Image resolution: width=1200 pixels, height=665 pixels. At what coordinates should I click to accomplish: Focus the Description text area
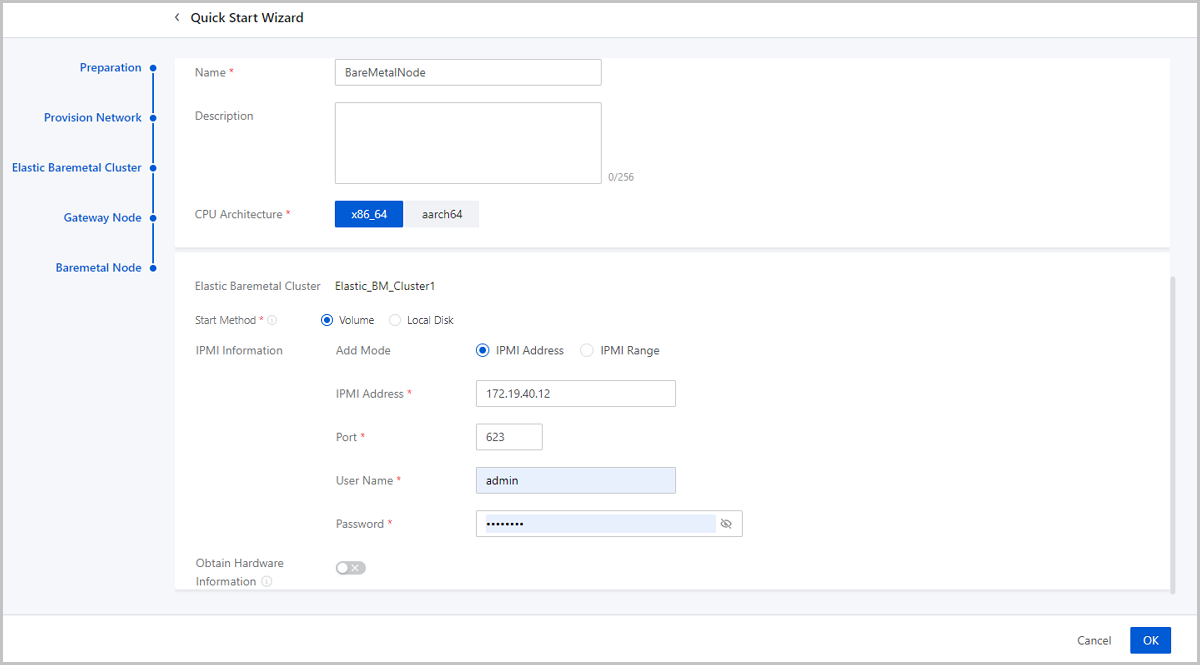coord(467,143)
